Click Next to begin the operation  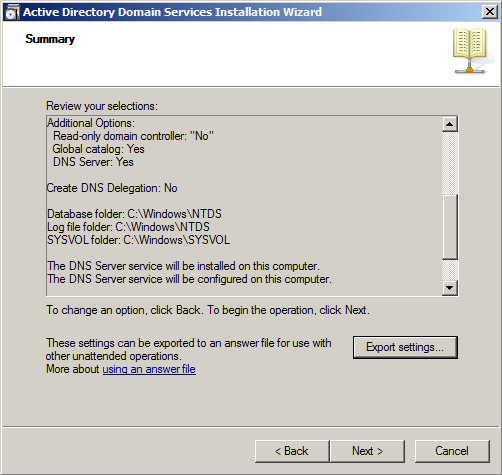[x=367, y=451]
